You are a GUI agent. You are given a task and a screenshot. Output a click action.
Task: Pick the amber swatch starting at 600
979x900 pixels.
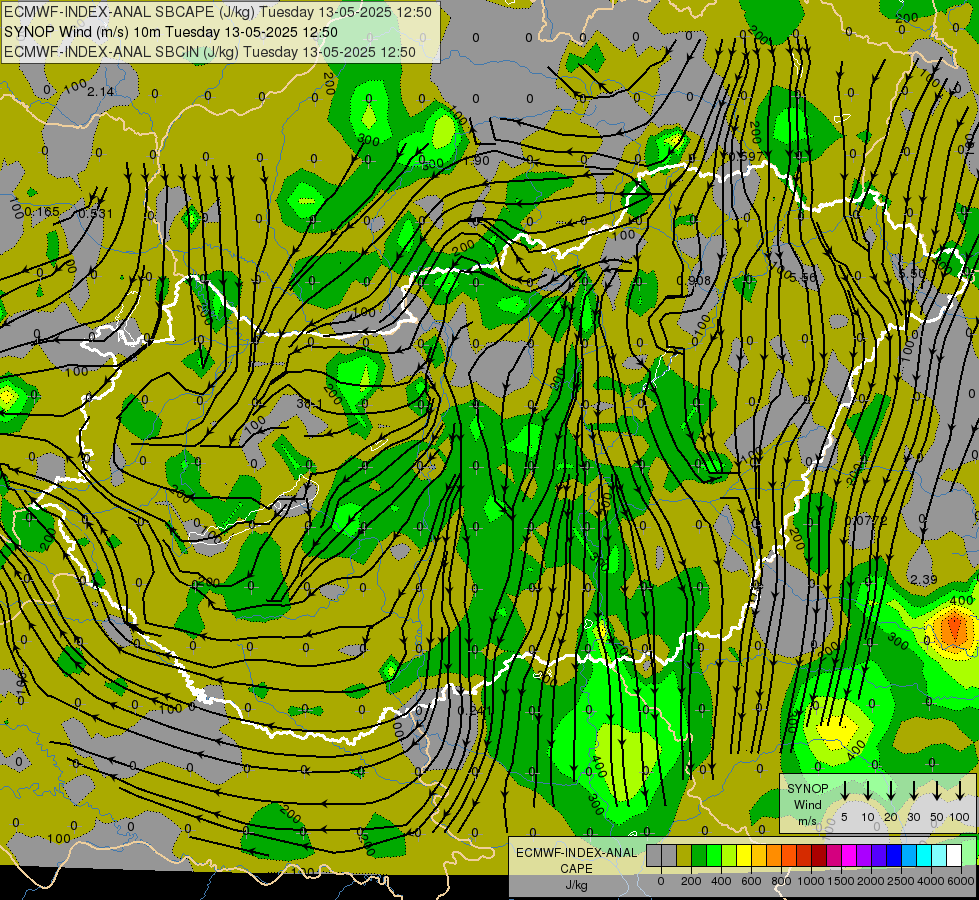759,855
